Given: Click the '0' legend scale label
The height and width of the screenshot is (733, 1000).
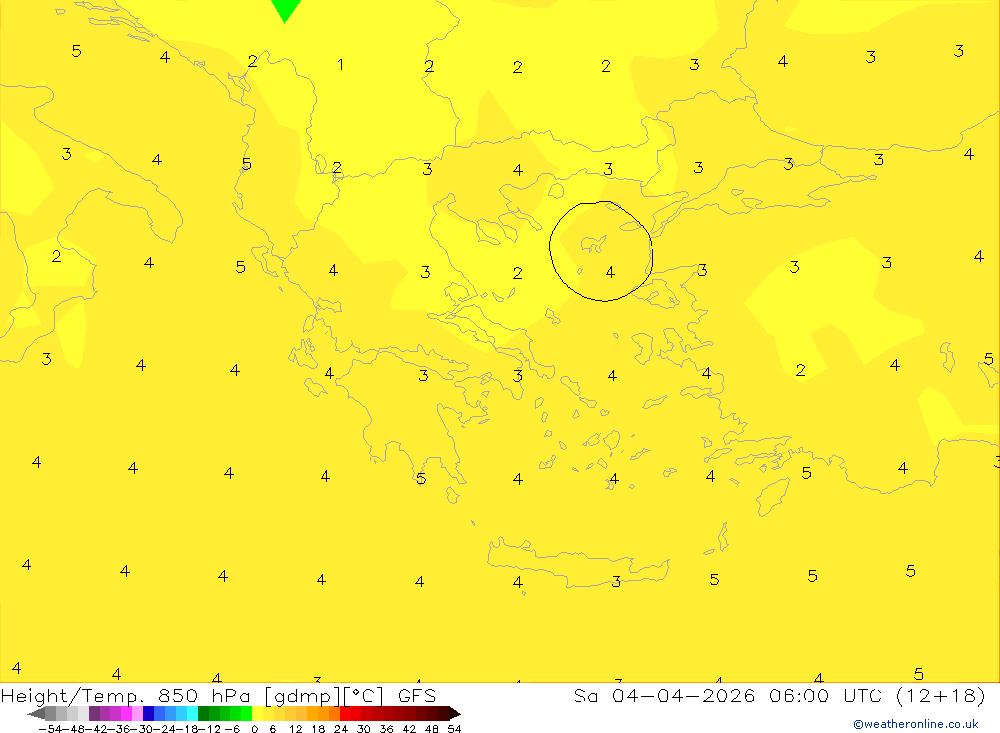Looking at the screenshot, I should [254, 729].
